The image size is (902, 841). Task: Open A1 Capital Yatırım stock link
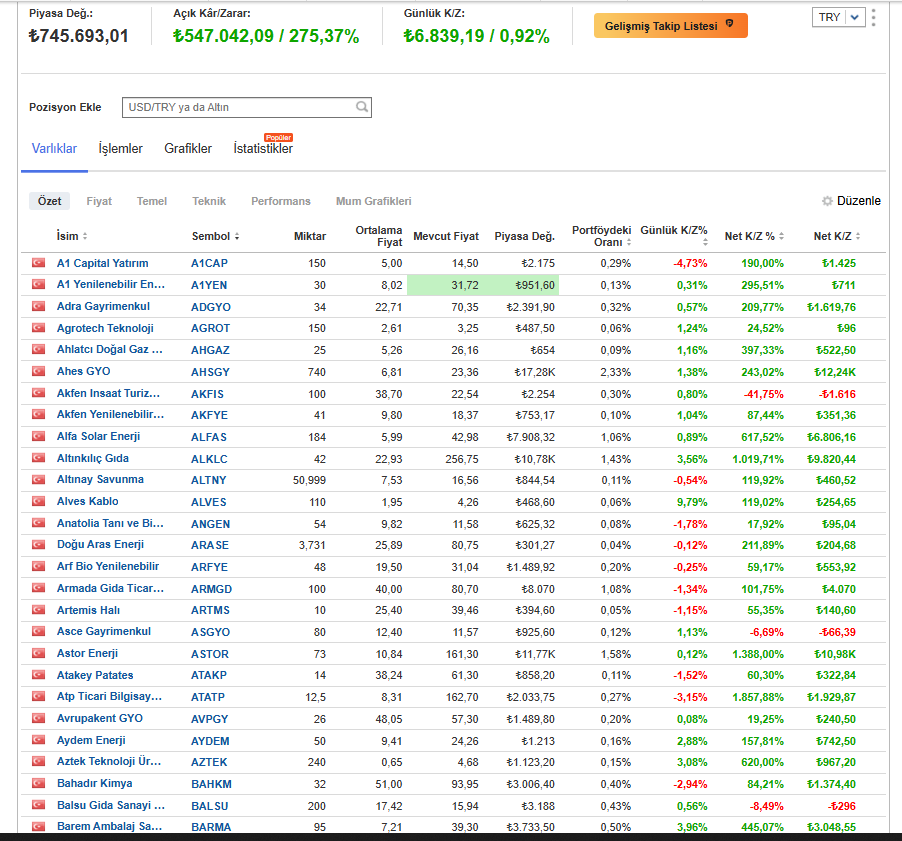click(x=102, y=263)
